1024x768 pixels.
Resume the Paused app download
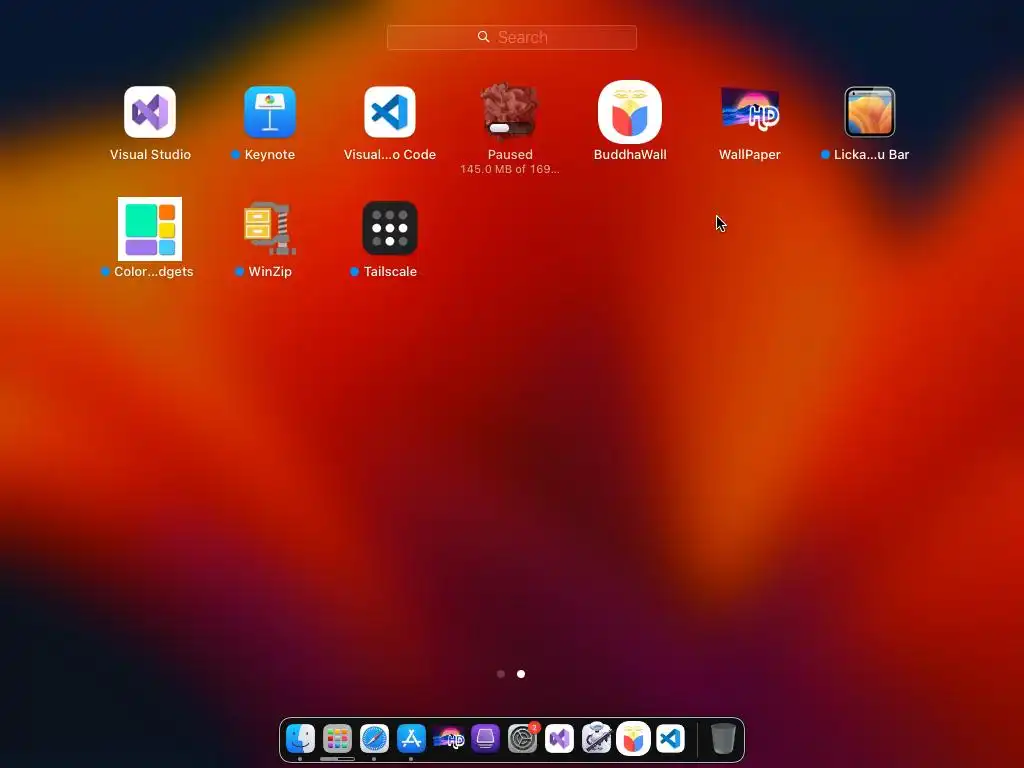(x=510, y=112)
